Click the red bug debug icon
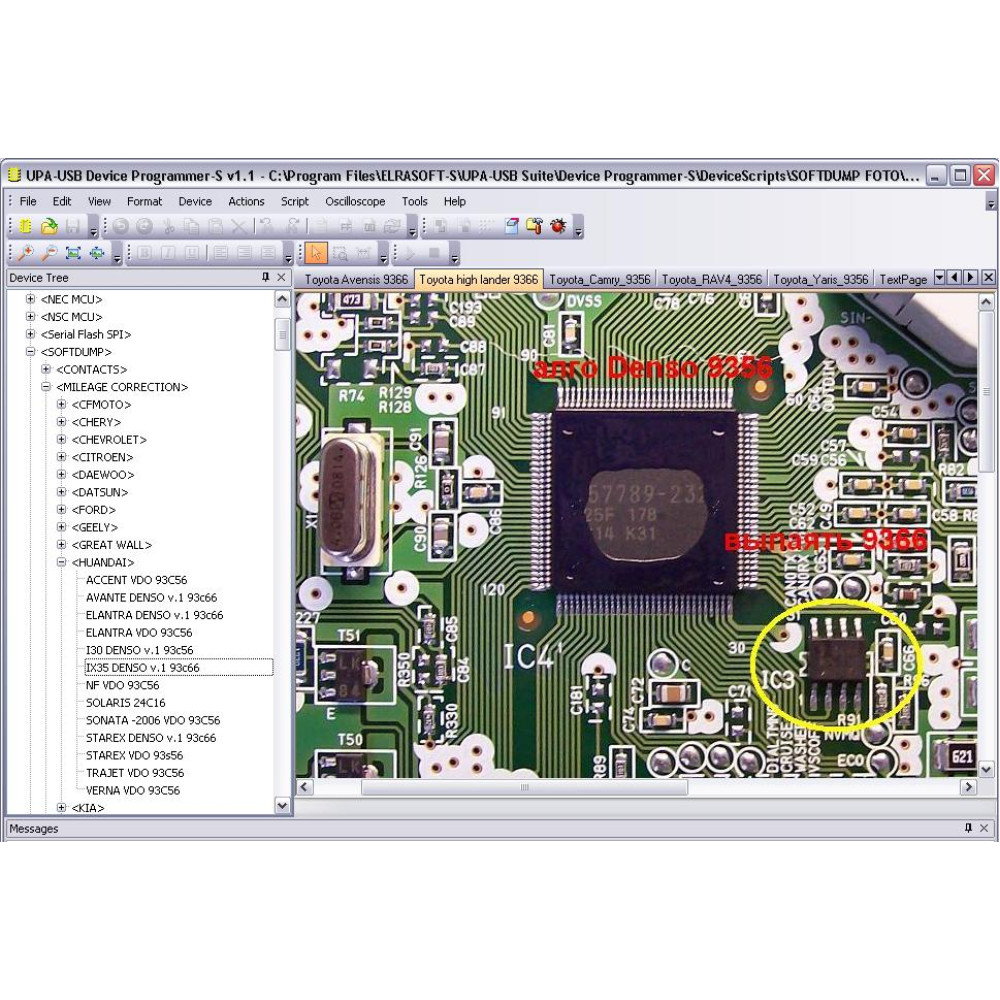The image size is (1000, 1000). 559,226
